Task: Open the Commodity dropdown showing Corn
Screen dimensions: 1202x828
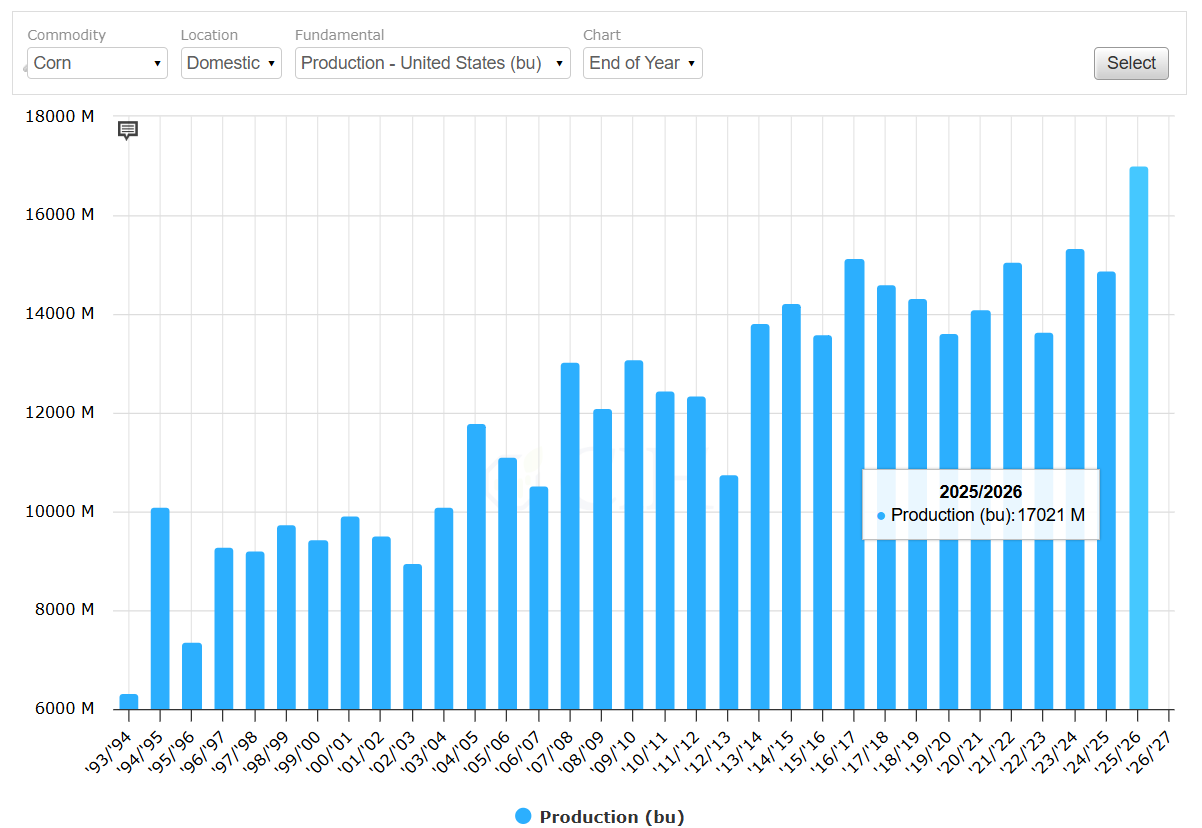Action: (97, 63)
